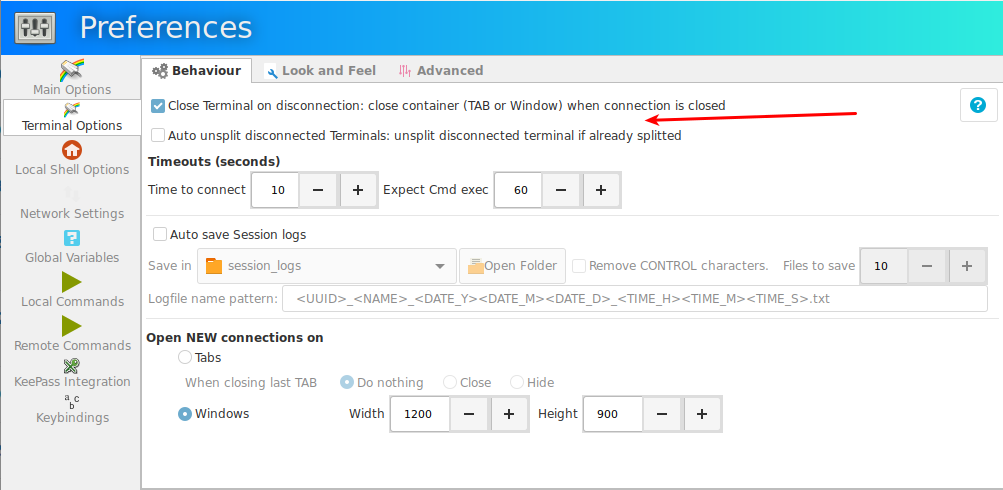Increase Files to save count
The height and width of the screenshot is (490, 1003).
pyautogui.click(x=967, y=266)
